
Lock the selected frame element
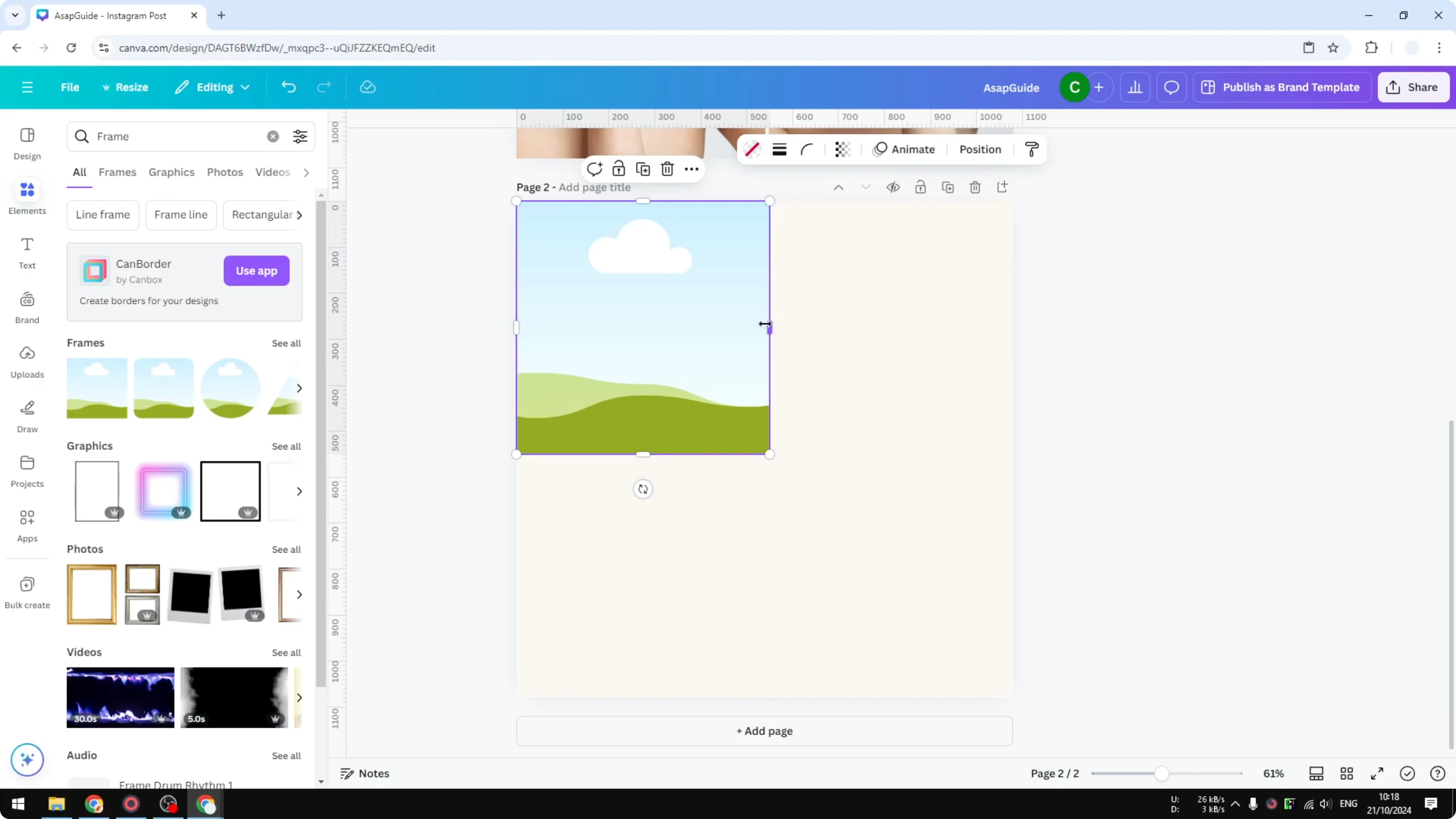[x=619, y=169]
